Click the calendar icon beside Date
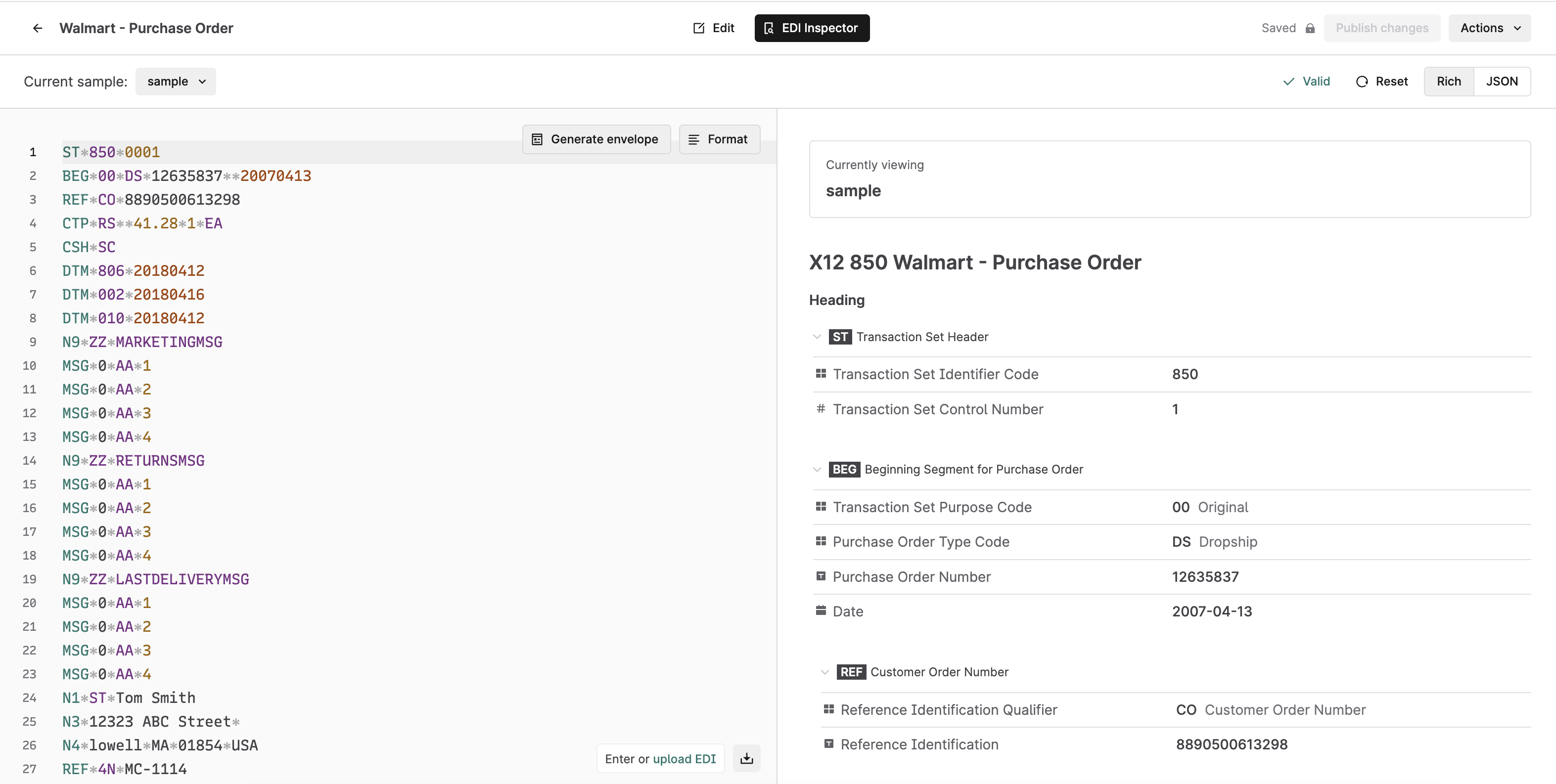Viewport: 1556px width, 784px height. (821, 611)
